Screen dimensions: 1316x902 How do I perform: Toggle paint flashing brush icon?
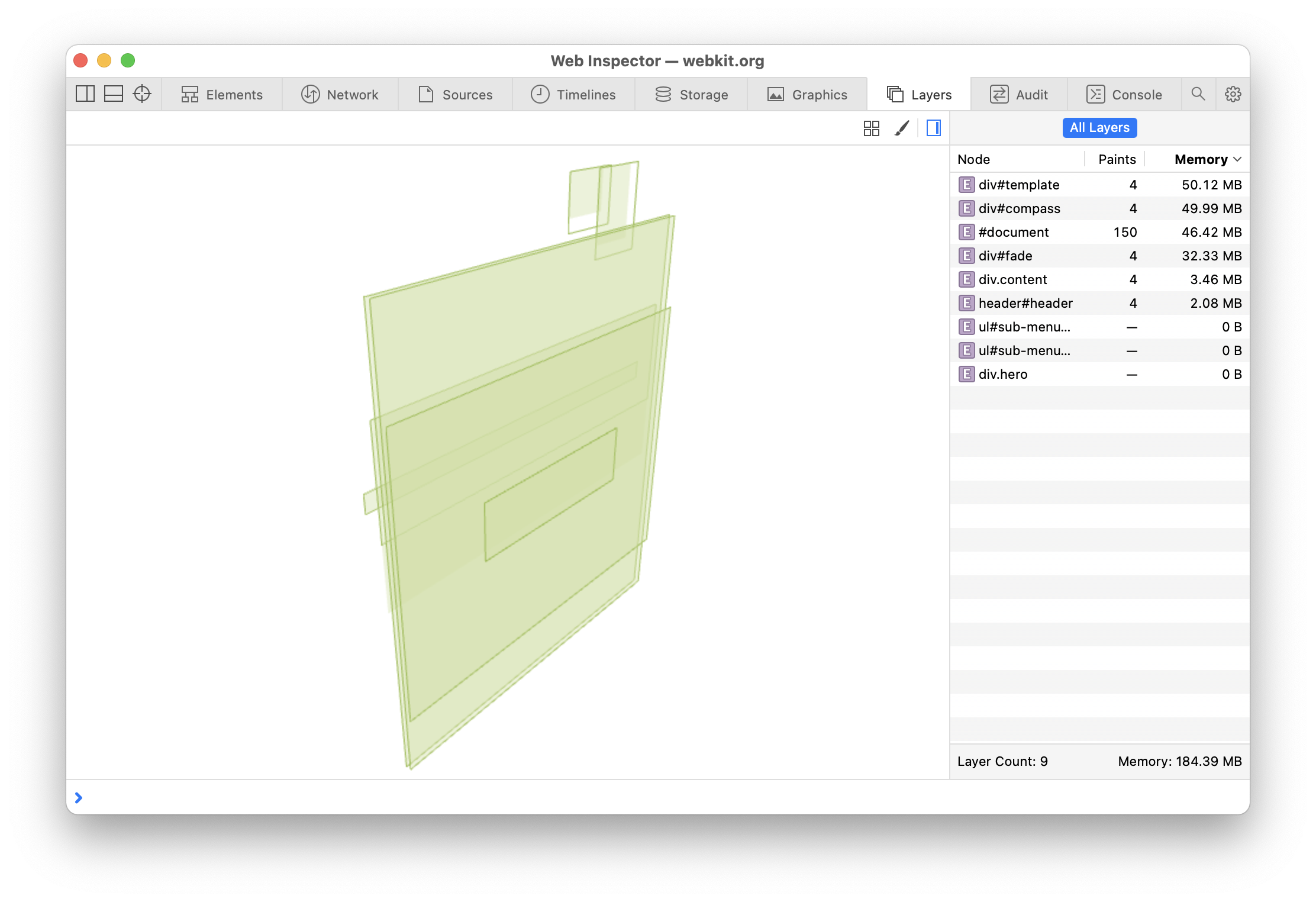pos(902,128)
